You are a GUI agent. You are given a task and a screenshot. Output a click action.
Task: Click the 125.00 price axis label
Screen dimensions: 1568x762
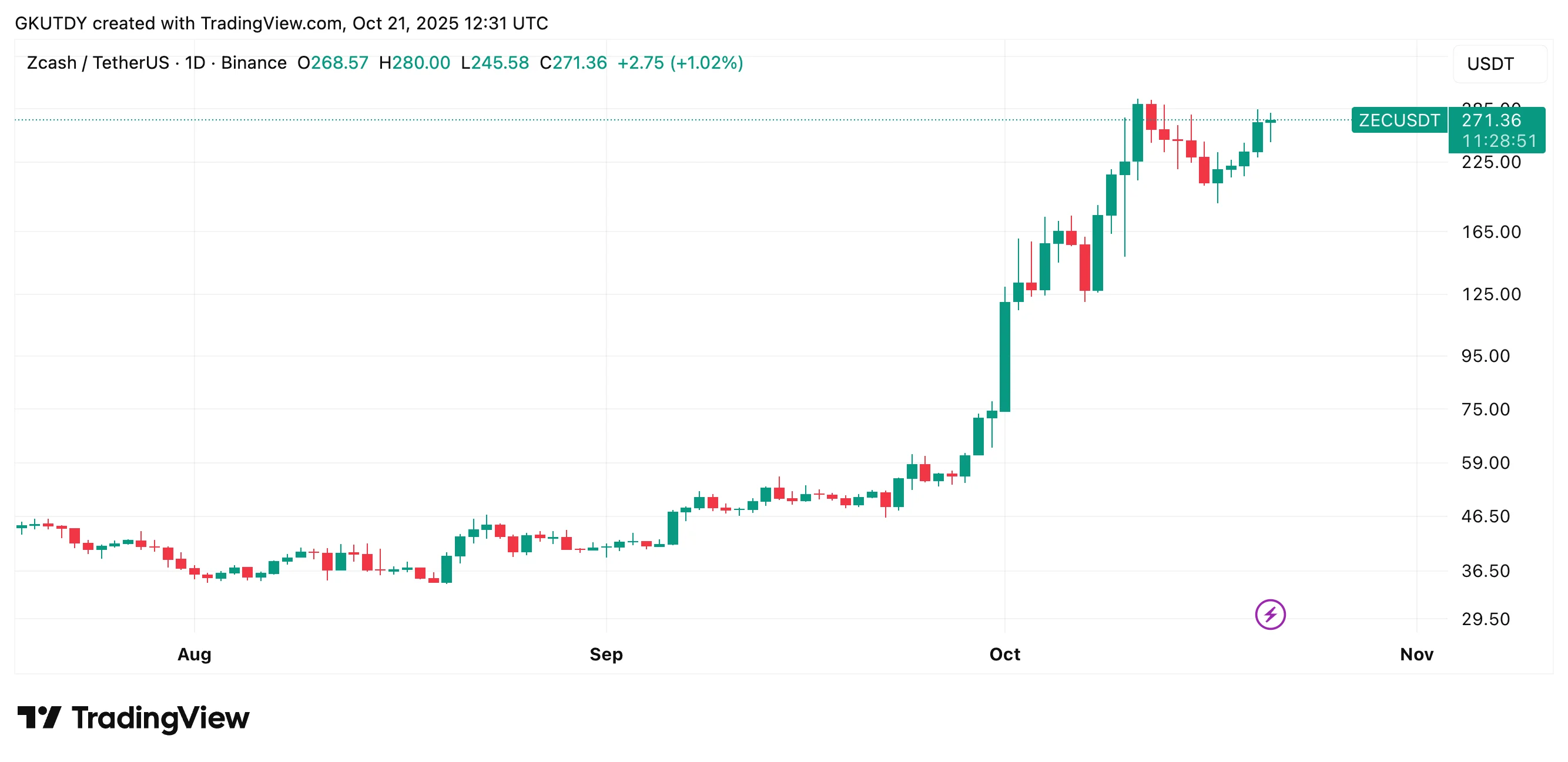[1490, 294]
